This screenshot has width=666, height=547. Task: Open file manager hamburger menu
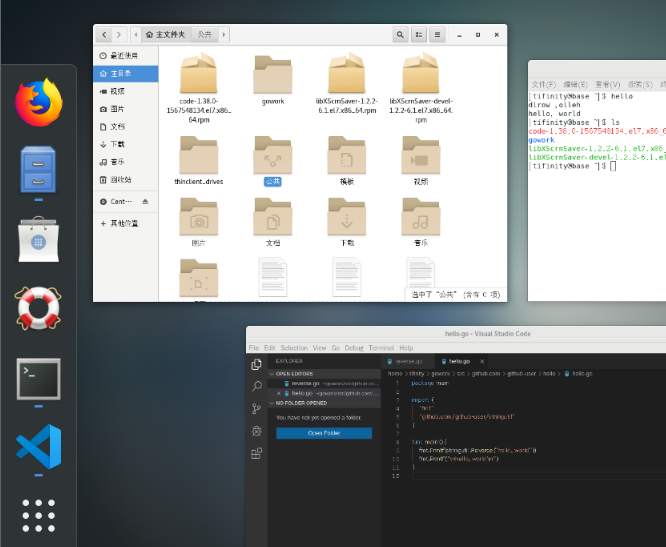[437, 35]
